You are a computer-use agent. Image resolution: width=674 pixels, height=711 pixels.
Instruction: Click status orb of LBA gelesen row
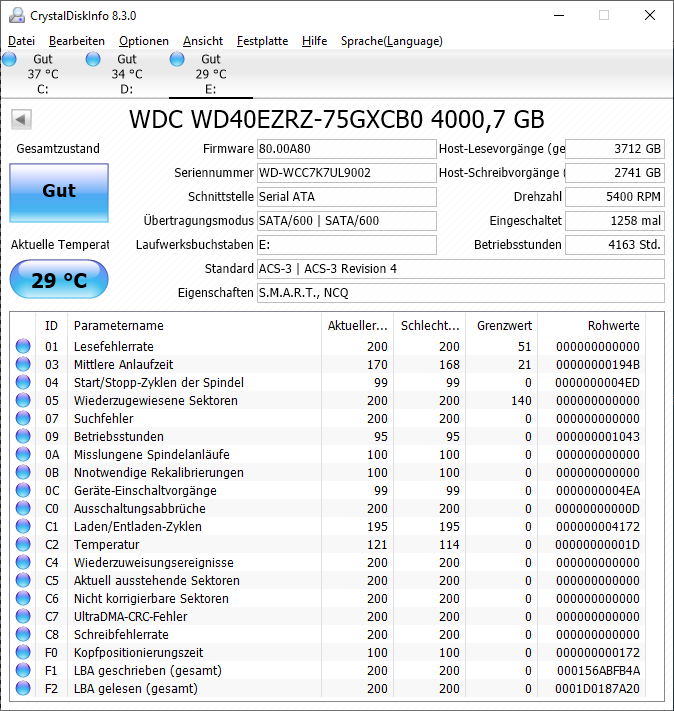coord(23,688)
